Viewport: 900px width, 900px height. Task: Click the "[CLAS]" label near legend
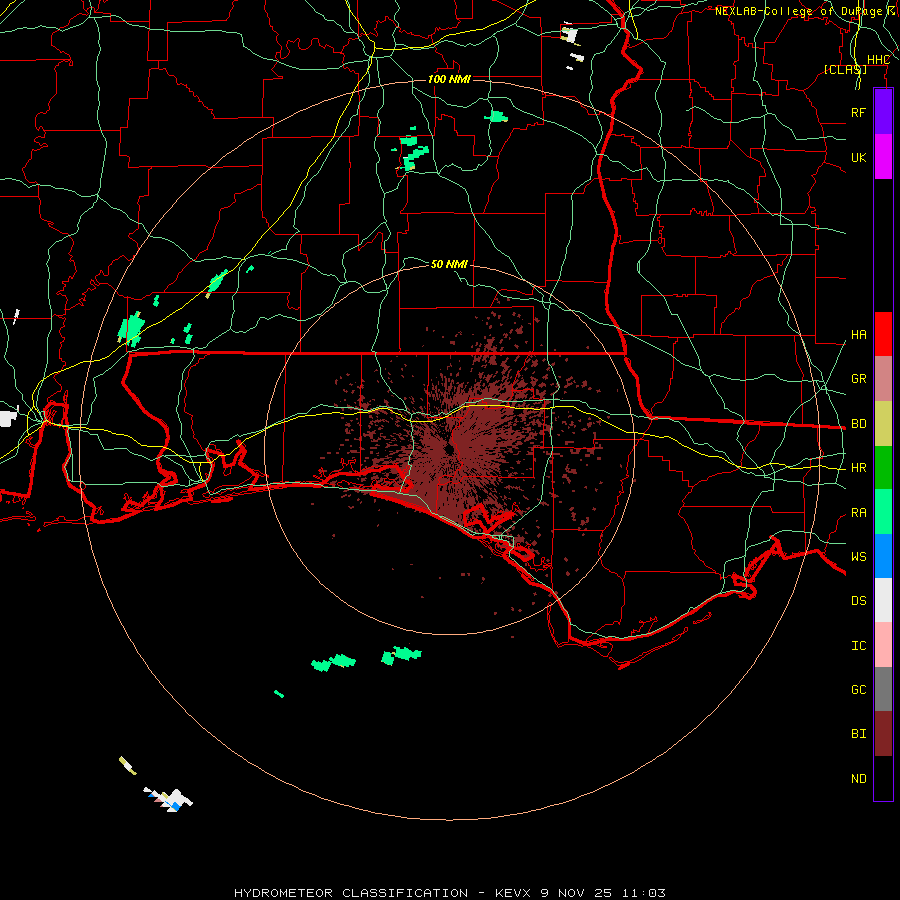tap(845, 69)
